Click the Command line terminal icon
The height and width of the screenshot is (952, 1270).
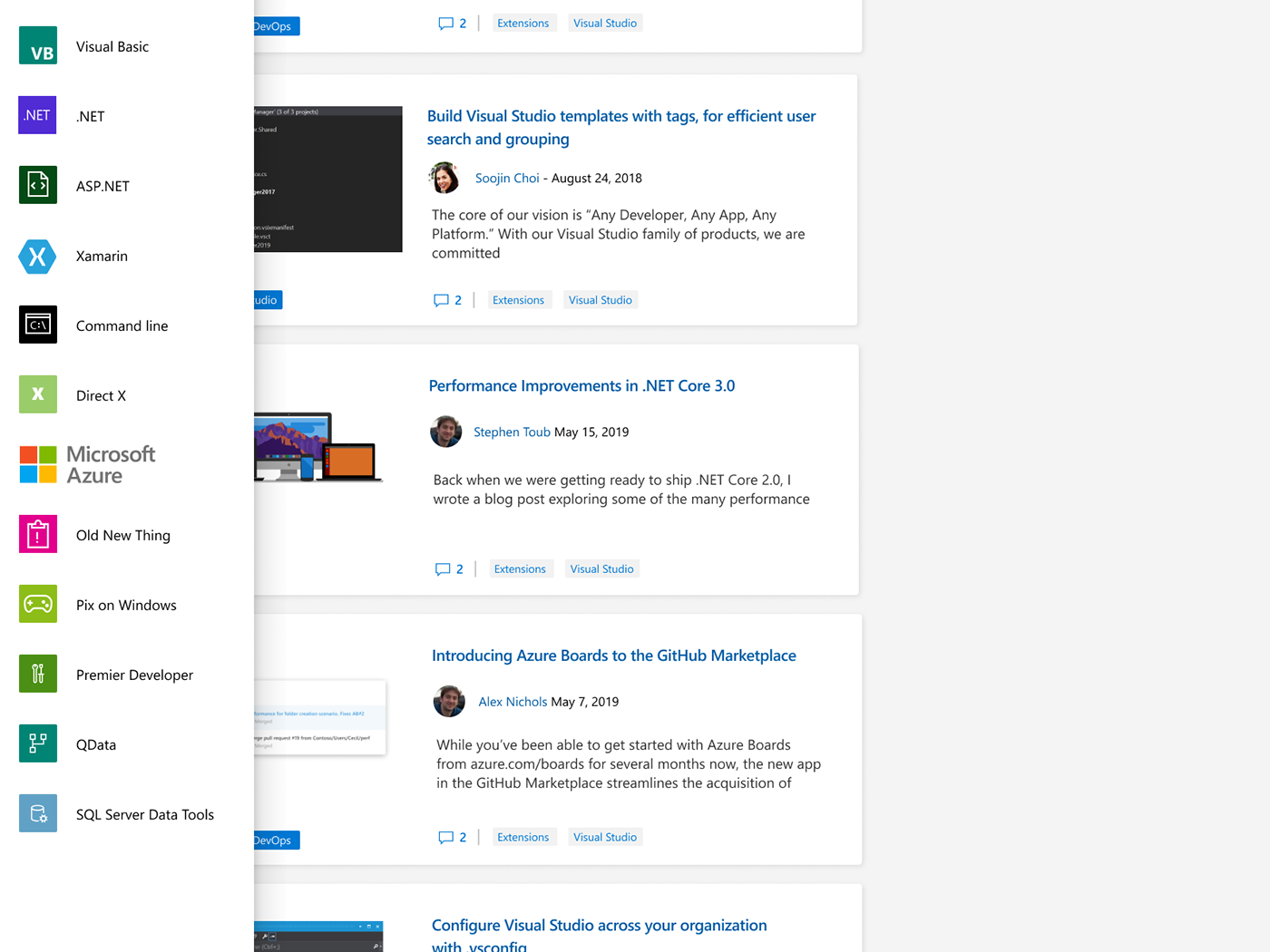click(38, 325)
